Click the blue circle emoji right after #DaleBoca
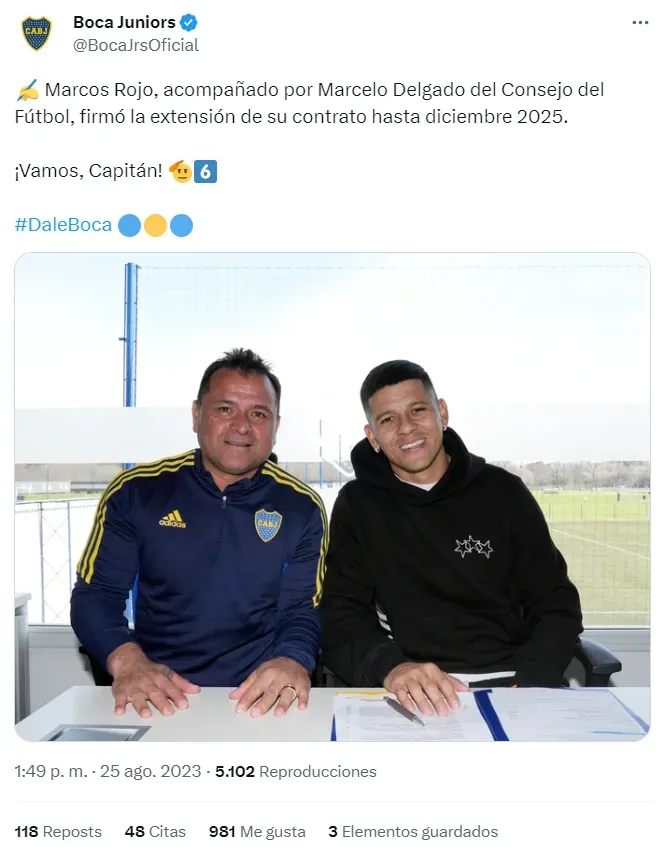This screenshot has width=662, height=859. tap(129, 225)
